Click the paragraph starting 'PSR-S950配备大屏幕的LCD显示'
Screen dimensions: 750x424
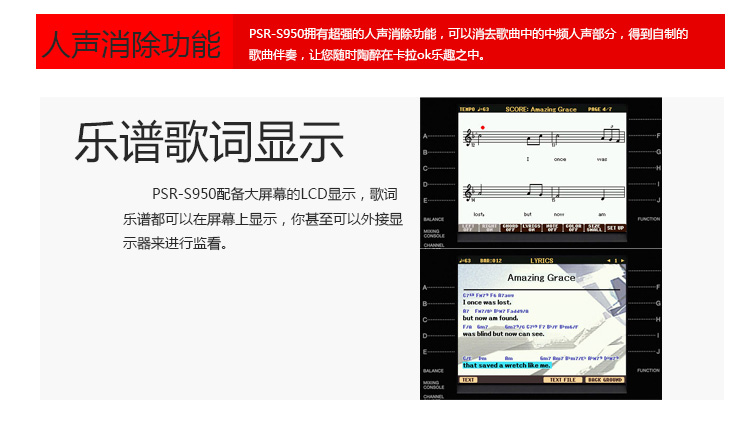(x=263, y=219)
